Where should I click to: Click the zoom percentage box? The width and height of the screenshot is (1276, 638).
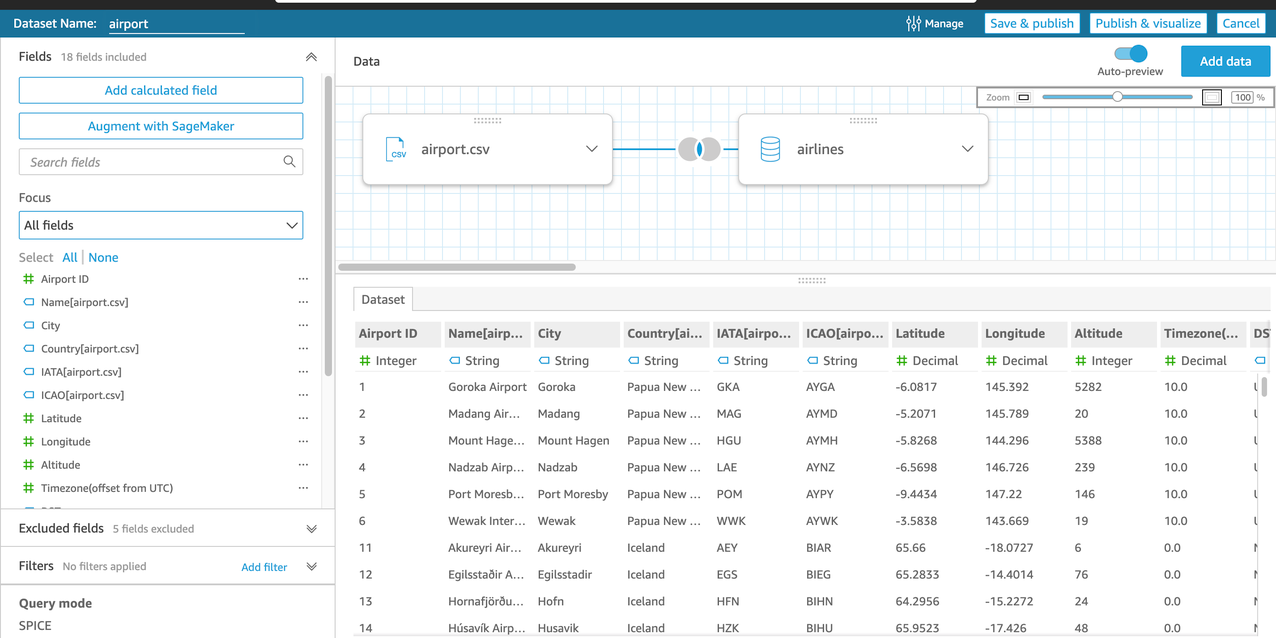coord(1242,97)
